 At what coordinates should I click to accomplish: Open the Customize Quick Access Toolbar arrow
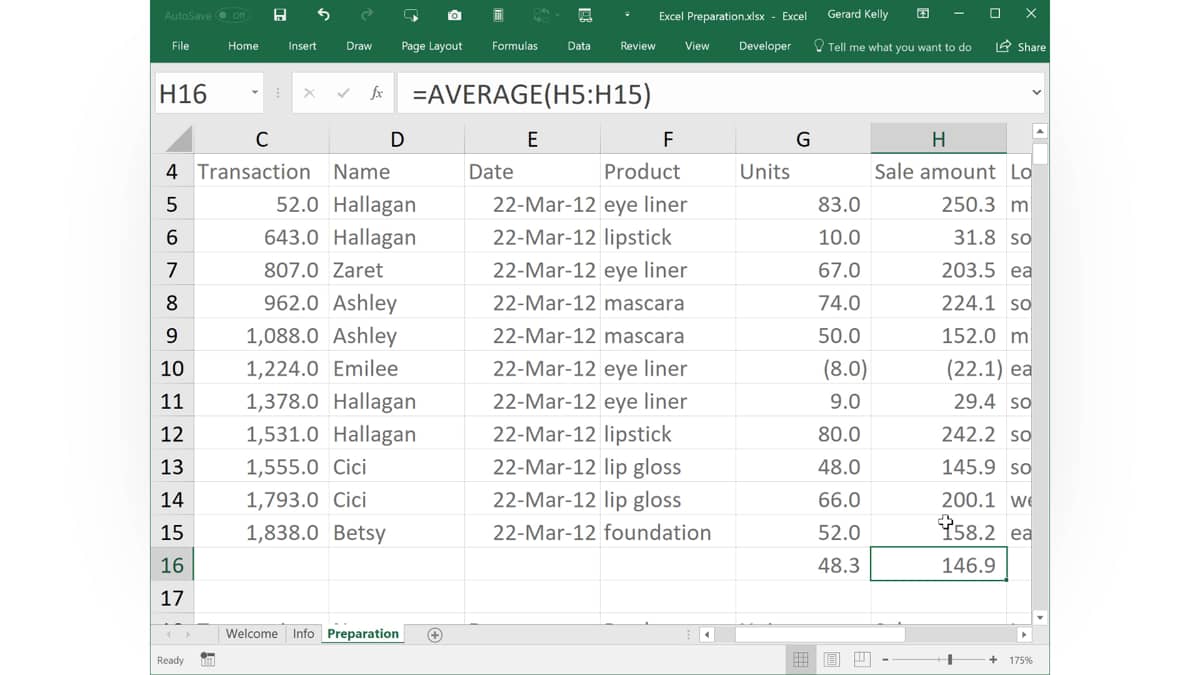pyautogui.click(x=627, y=15)
